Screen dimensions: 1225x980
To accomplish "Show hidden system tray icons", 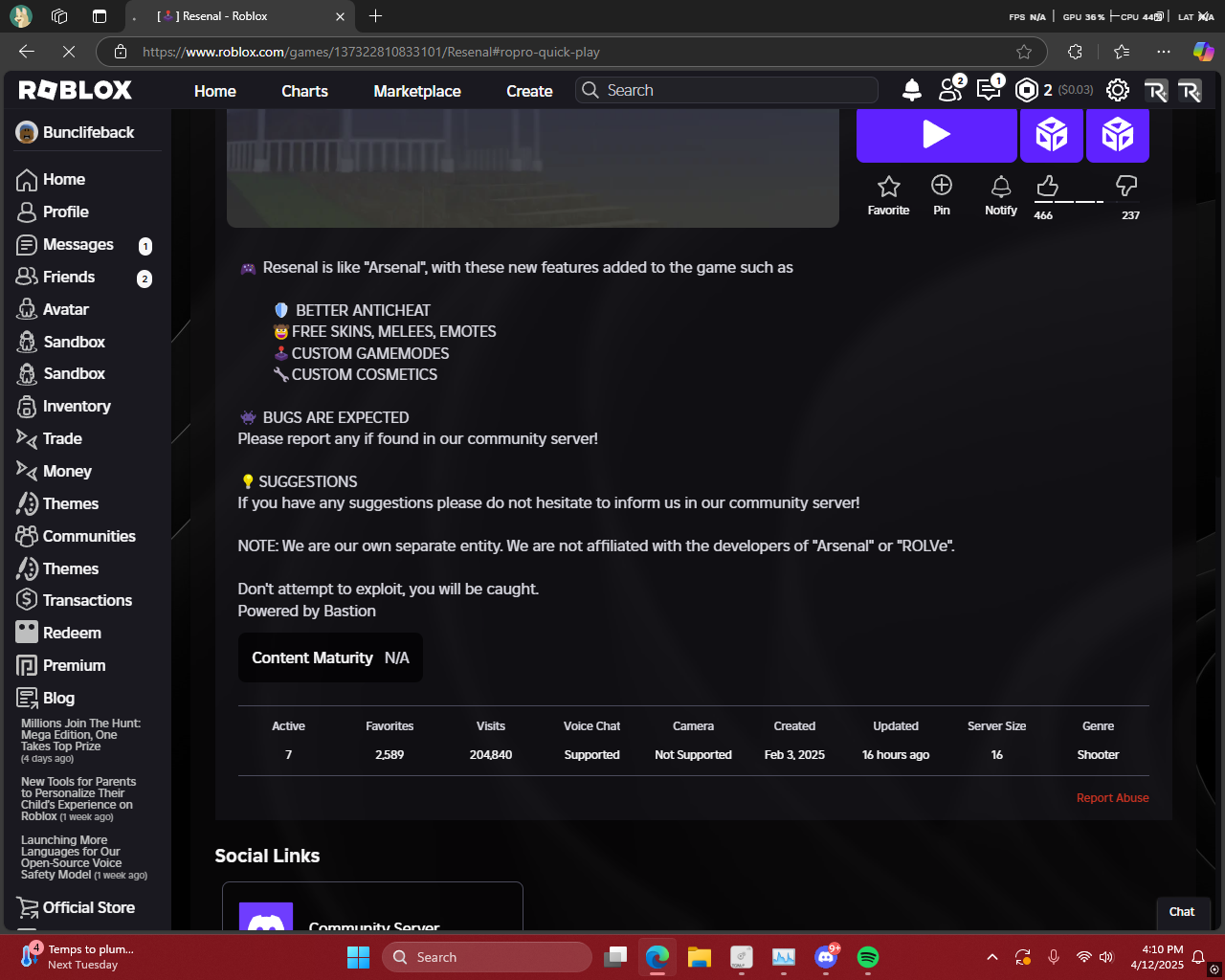I will [992, 957].
